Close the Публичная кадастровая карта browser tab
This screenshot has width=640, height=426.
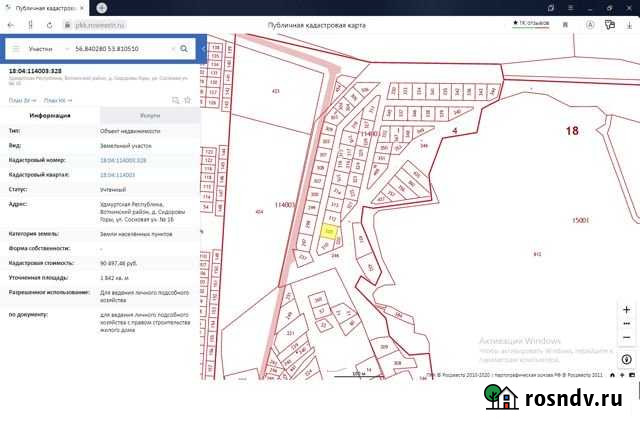82,8
